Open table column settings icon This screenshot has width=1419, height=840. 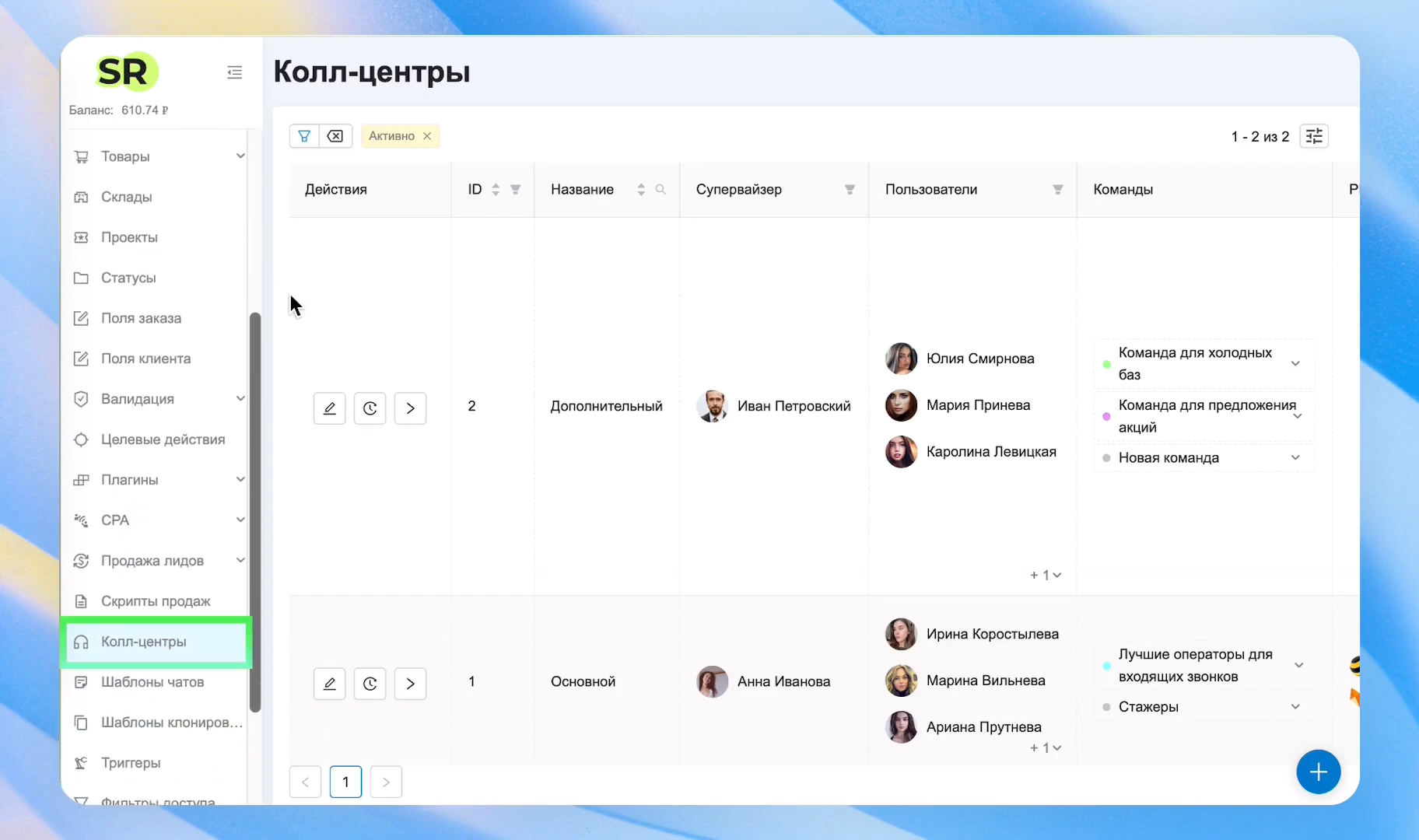tap(1314, 136)
